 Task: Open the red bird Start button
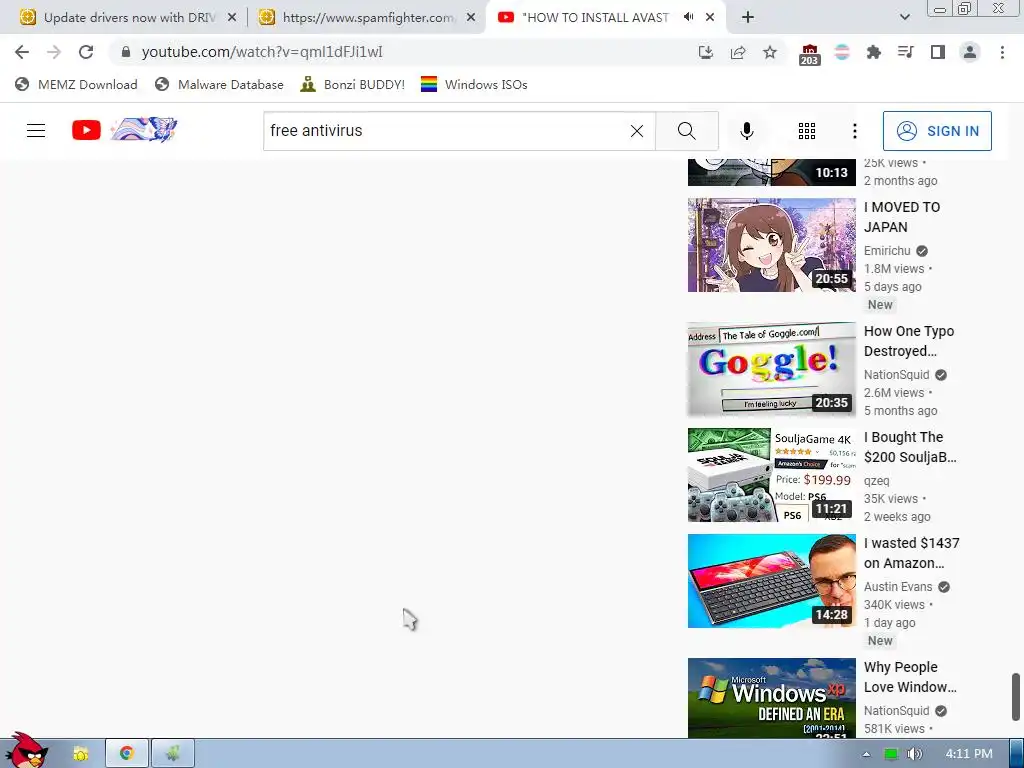[x=27, y=750]
